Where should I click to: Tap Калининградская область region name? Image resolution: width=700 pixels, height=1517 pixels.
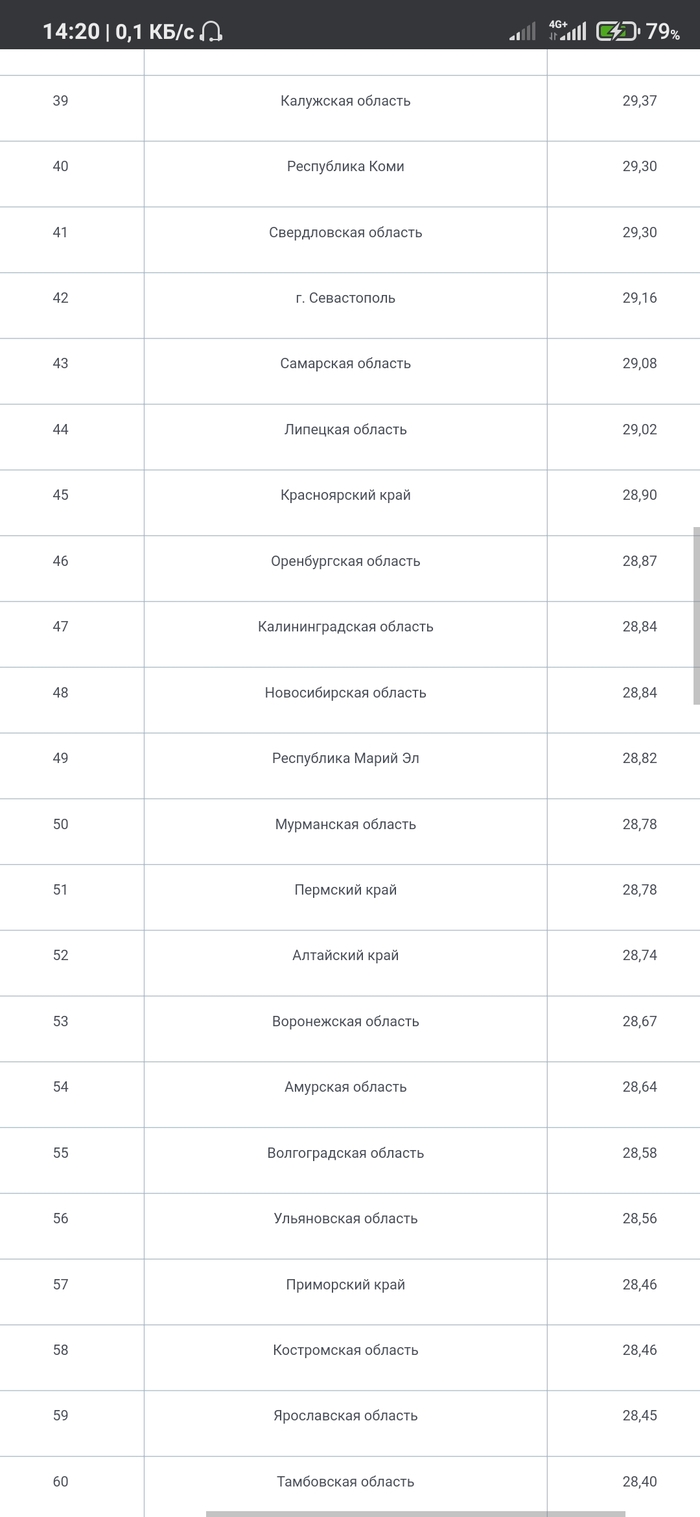pos(345,627)
